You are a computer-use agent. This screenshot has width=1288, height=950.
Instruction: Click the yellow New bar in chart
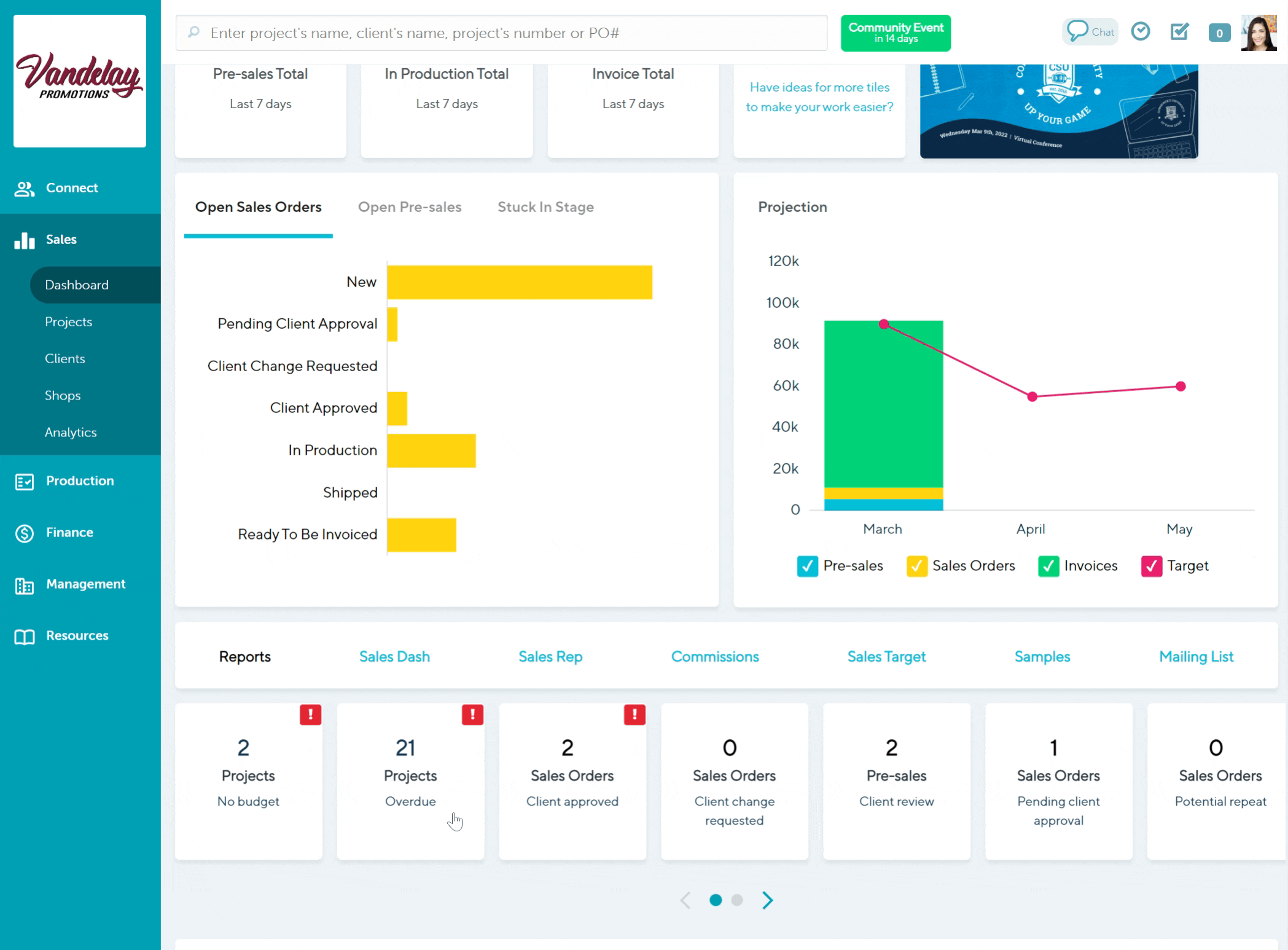click(519, 283)
